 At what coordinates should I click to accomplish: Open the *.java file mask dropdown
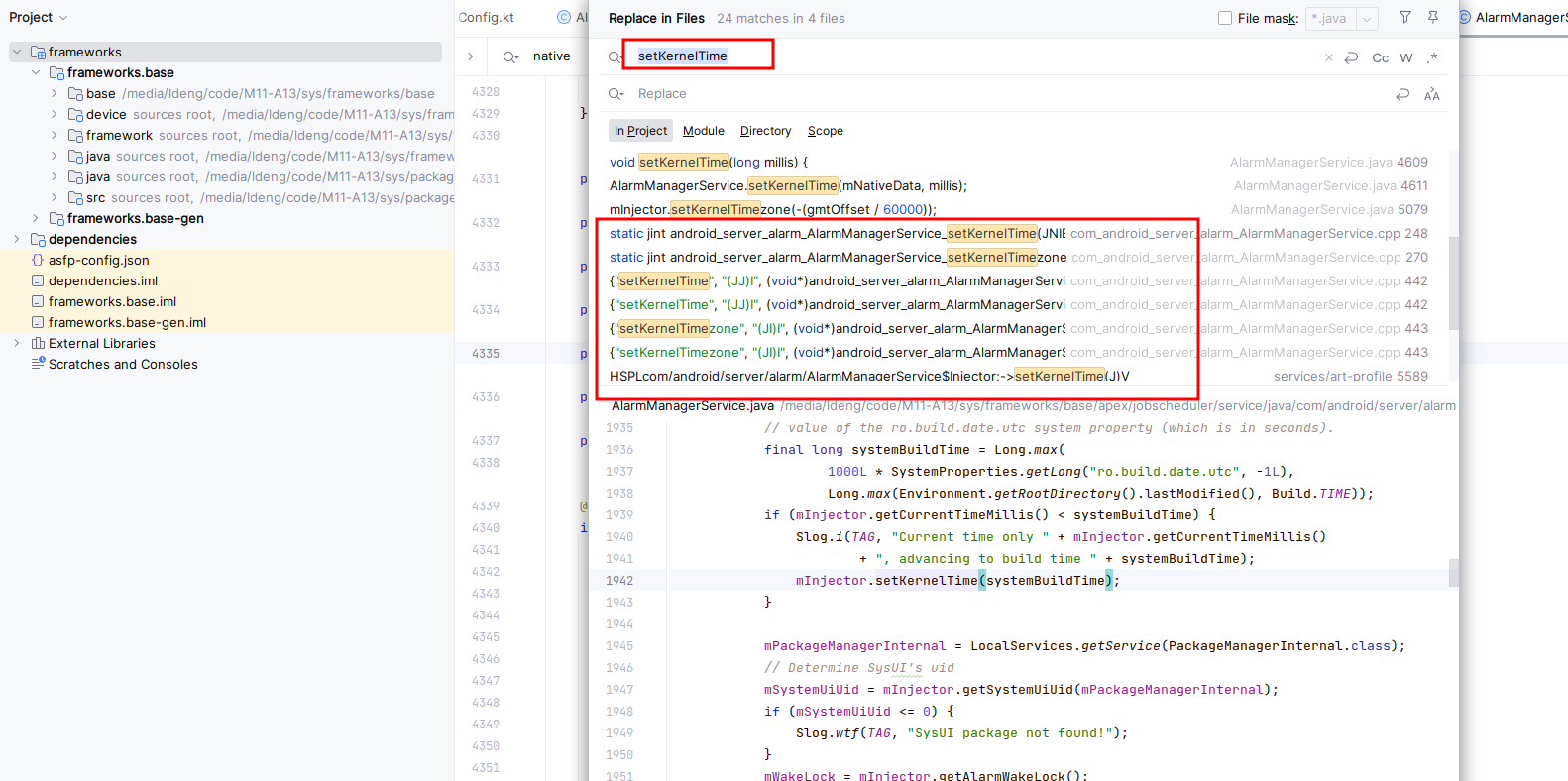(x=1367, y=18)
